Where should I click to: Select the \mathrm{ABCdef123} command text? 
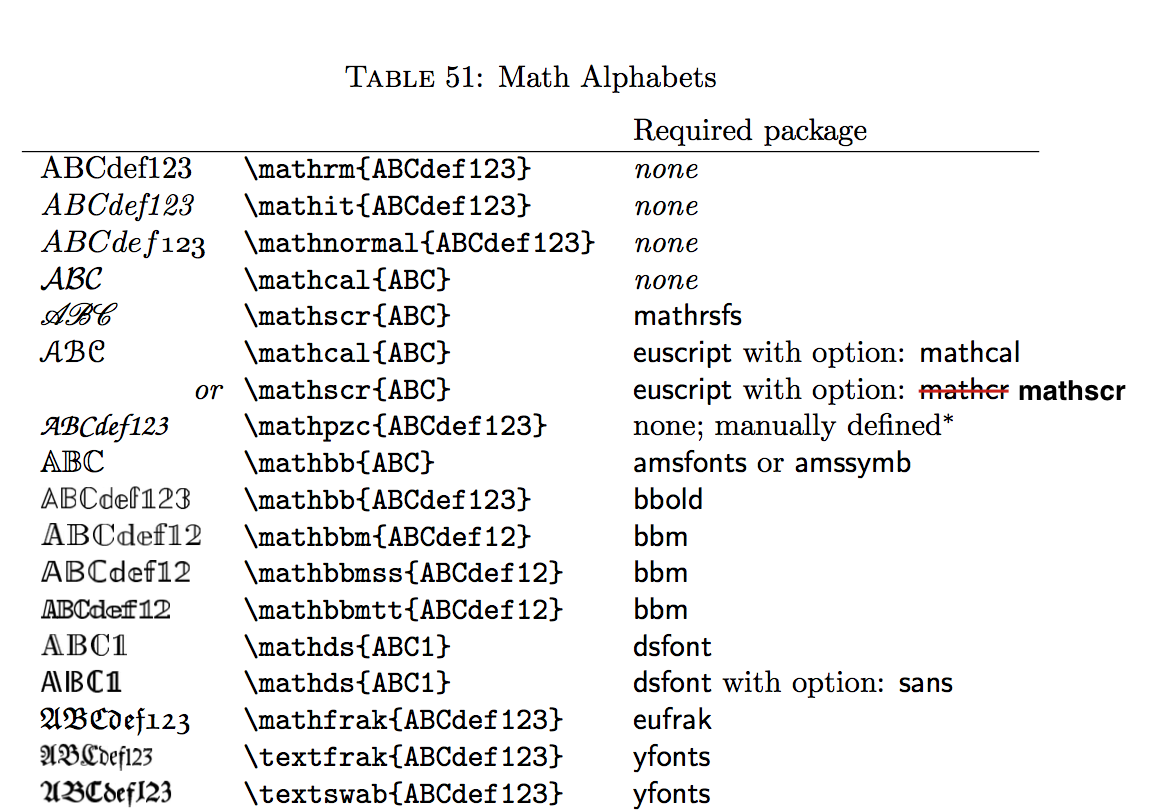pos(388,168)
